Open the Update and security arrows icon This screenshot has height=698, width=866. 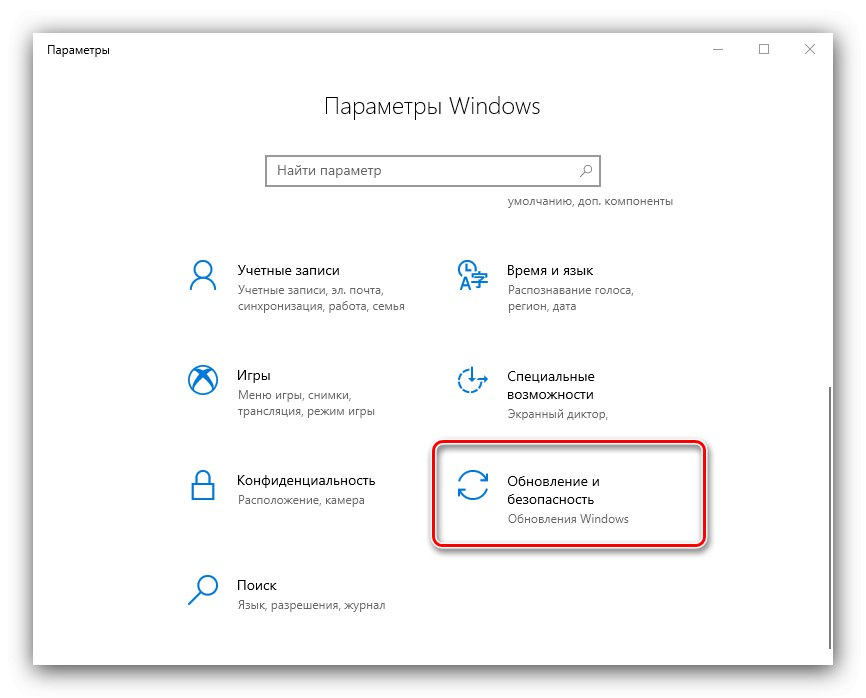click(x=473, y=485)
